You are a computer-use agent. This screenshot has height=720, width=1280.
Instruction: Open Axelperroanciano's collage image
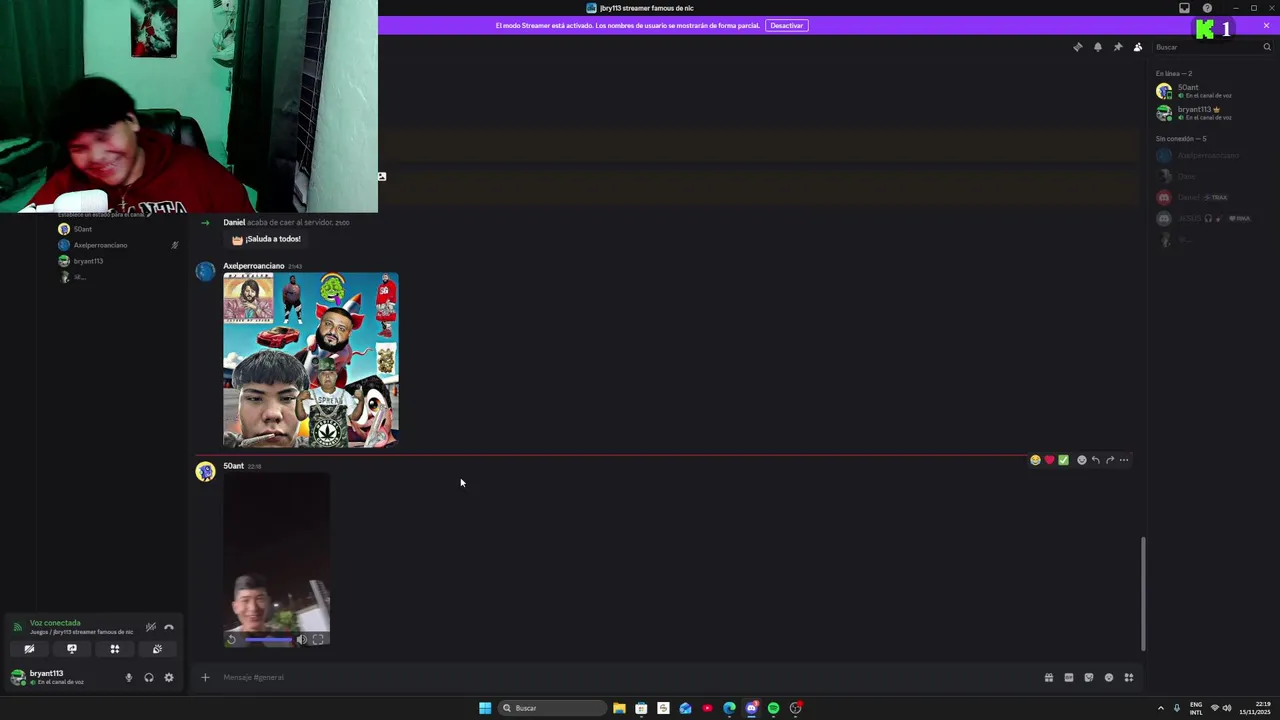coord(310,360)
